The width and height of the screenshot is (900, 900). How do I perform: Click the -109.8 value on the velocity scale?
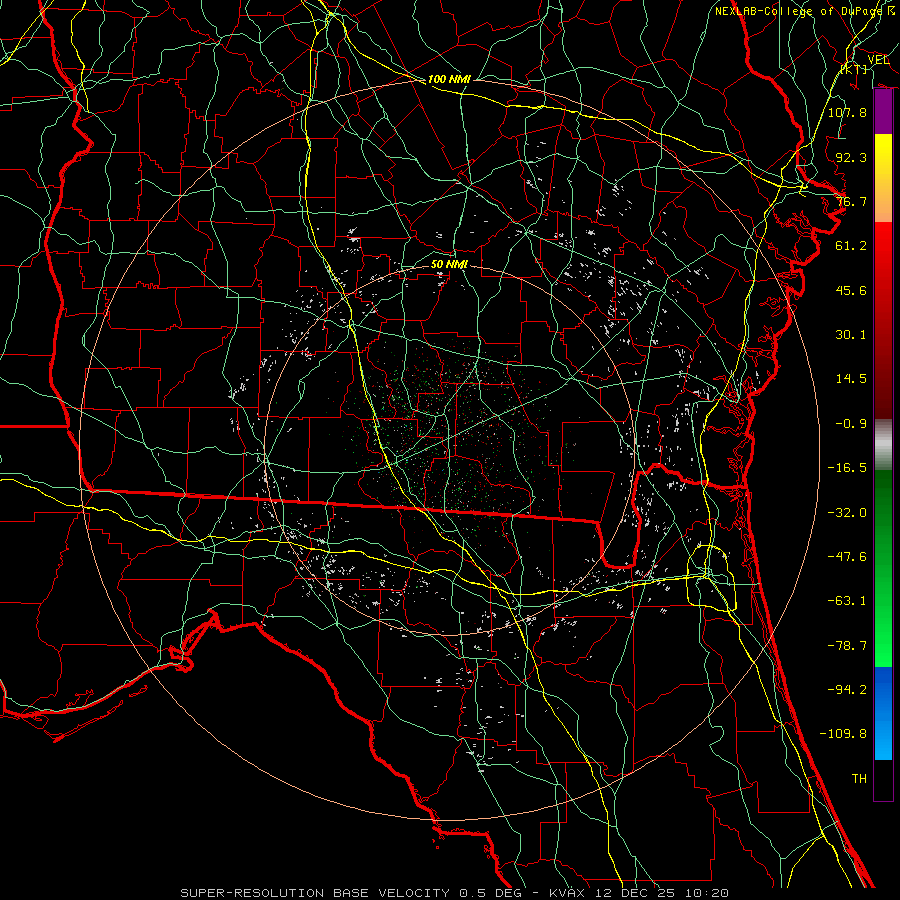point(843,734)
